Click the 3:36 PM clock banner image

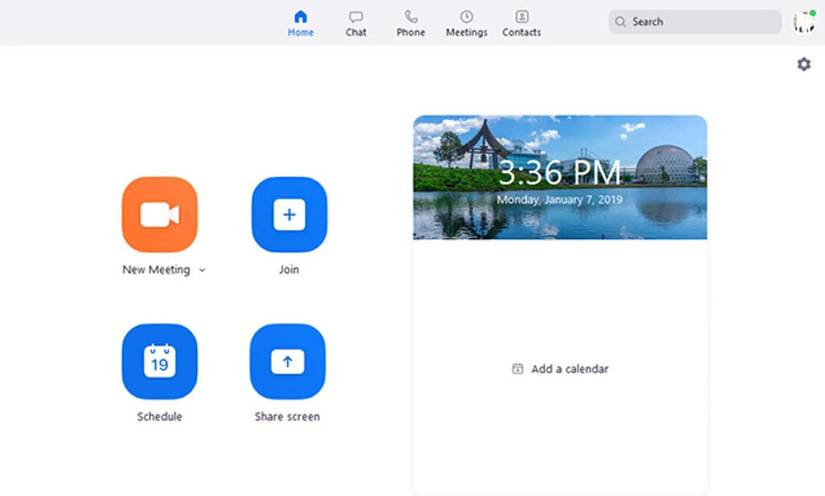[x=559, y=178]
